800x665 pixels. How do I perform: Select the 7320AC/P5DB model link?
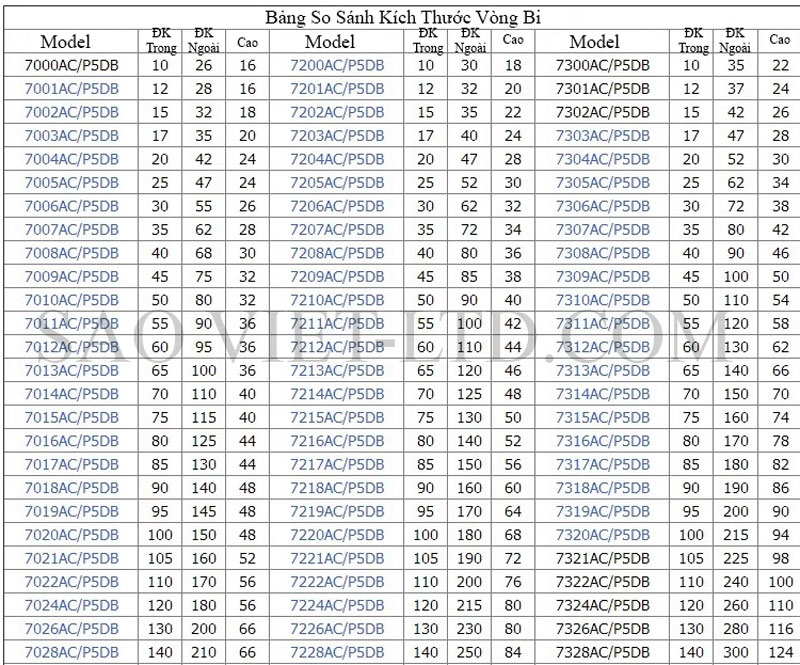pyautogui.click(x=602, y=534)
